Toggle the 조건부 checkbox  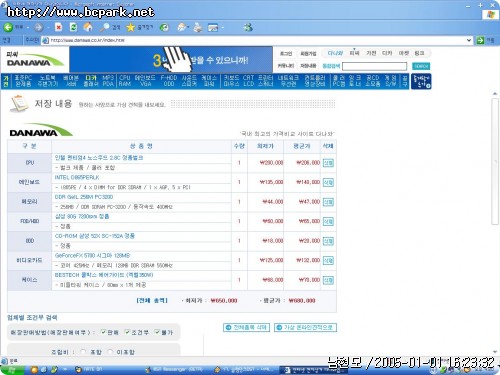pyautogui.click(x=127, y=332)
